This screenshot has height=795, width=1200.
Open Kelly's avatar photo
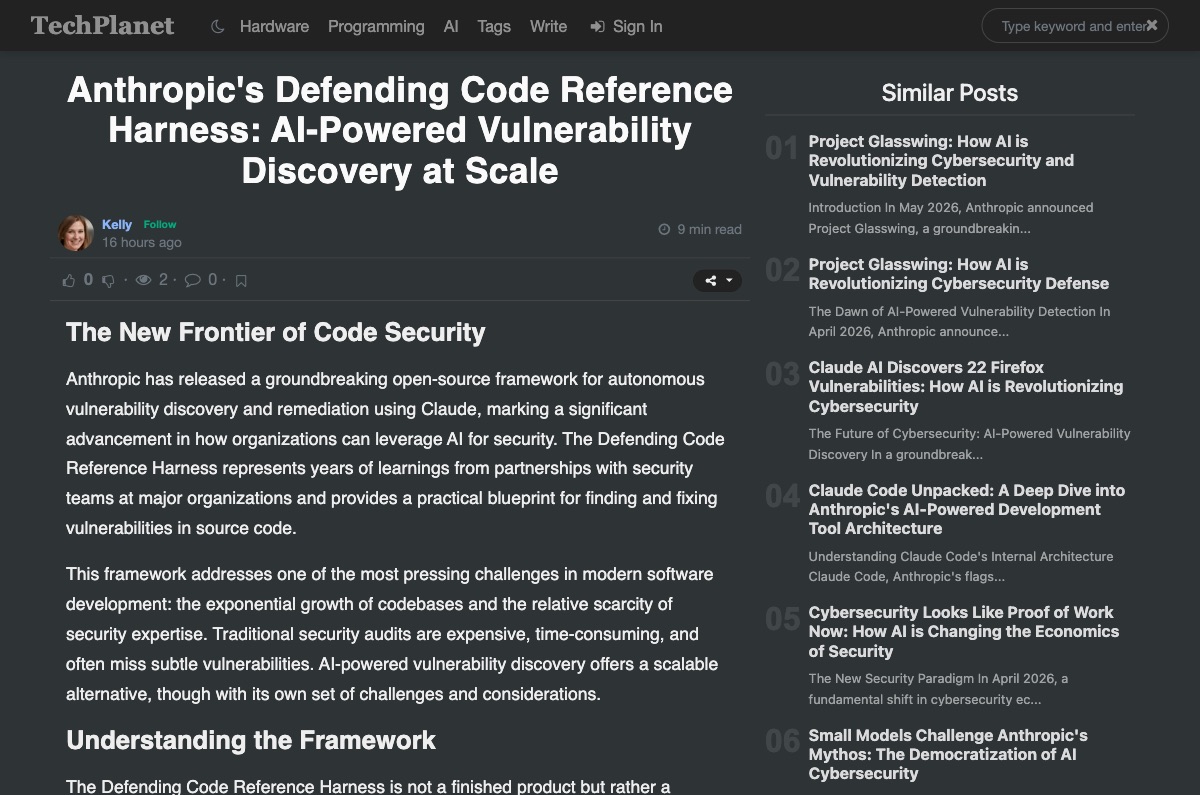[x=76, y=233]
